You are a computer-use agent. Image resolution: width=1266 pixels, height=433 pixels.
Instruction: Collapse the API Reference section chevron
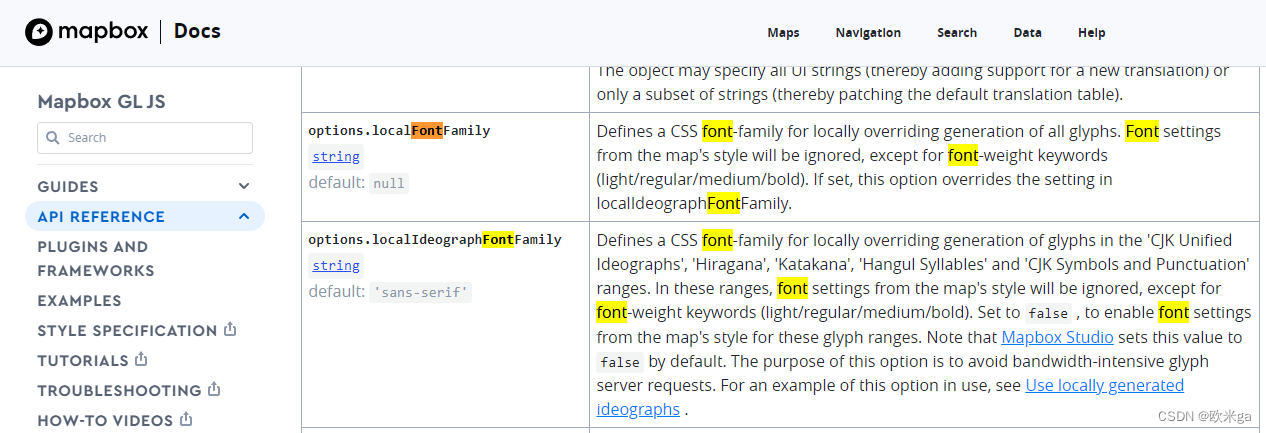[x=244, y=216]
